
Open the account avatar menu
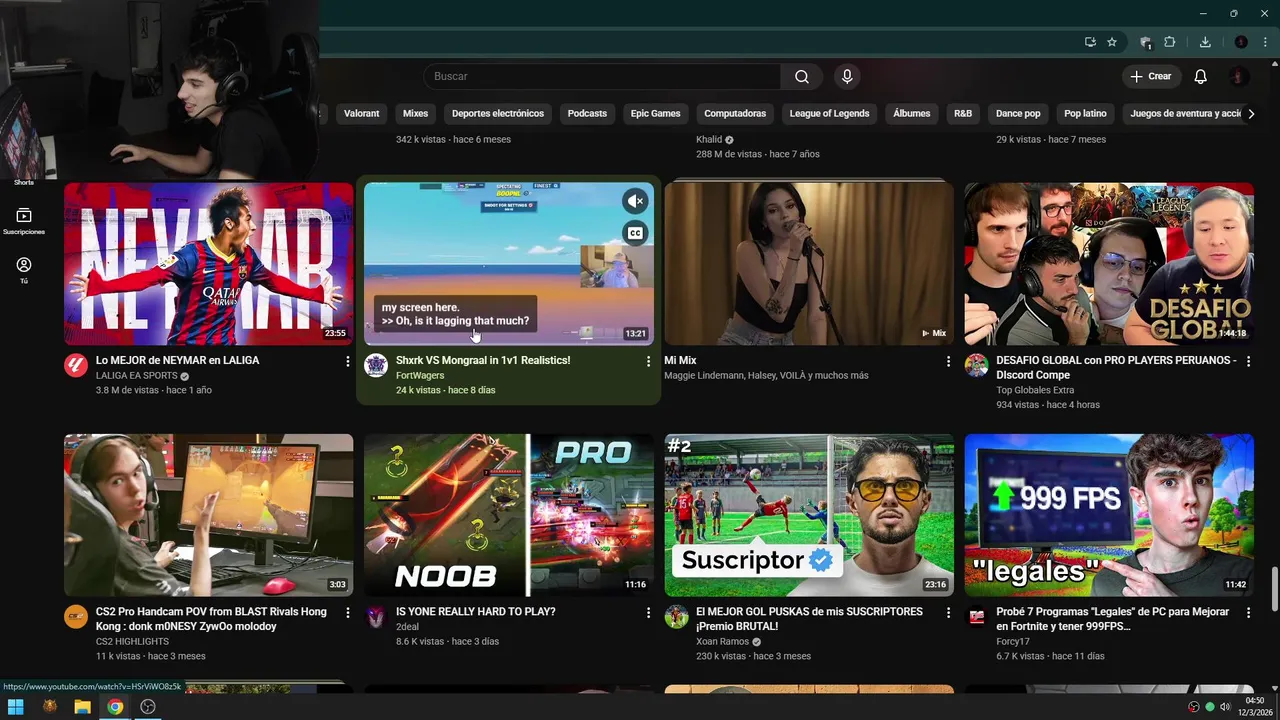tap(1239, 77)
